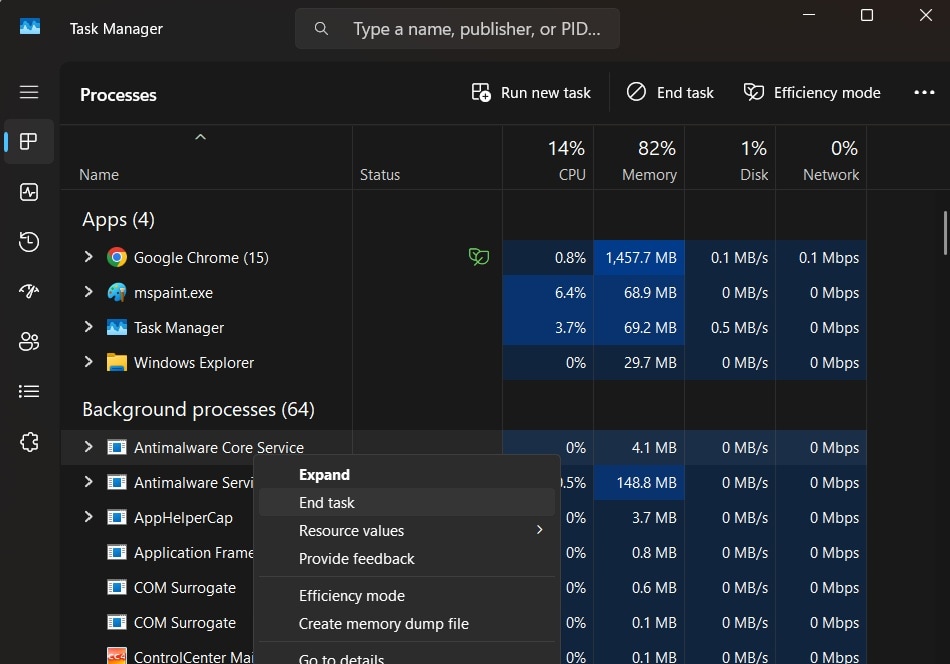This screenshot has width=950, height=664.
Task: Open the three-dot more options menu
Action: coord(924,93)
